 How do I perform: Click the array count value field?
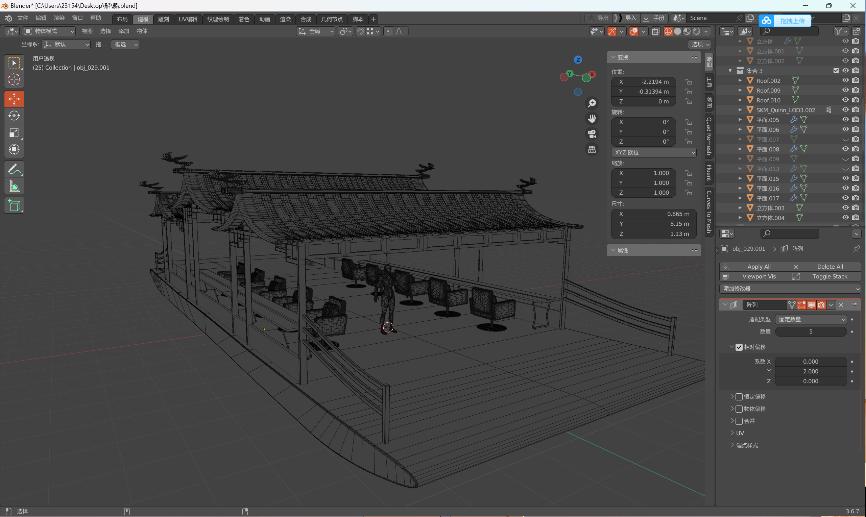tap(810, 331)
